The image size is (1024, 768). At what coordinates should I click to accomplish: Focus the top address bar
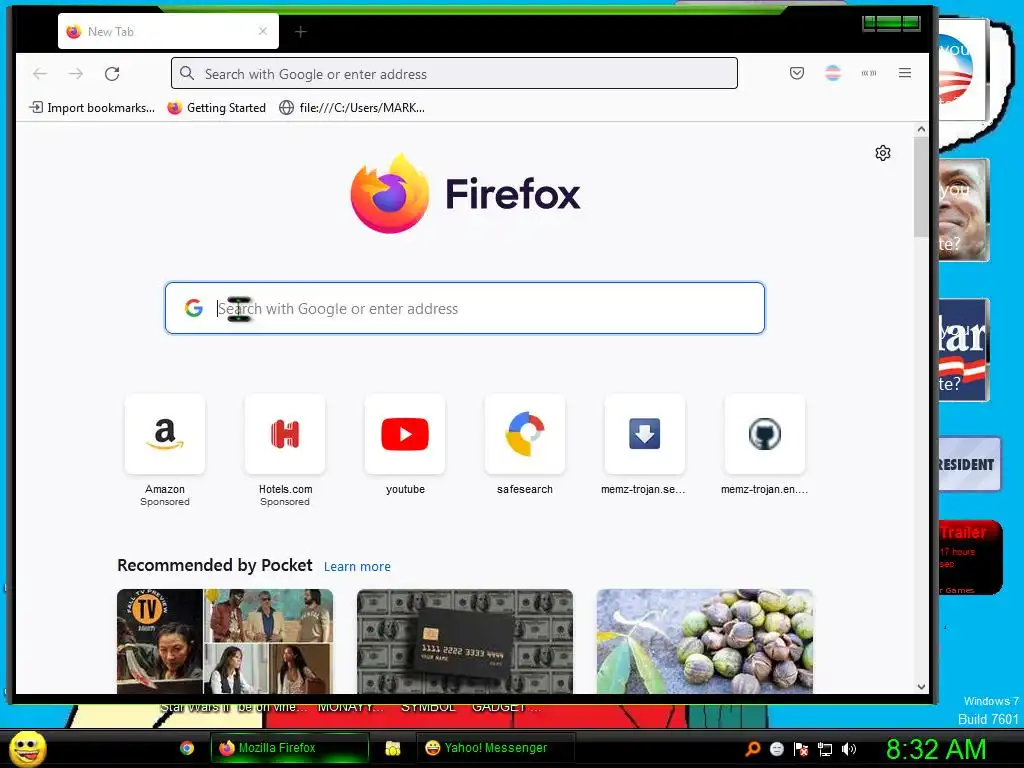[455, 73]
